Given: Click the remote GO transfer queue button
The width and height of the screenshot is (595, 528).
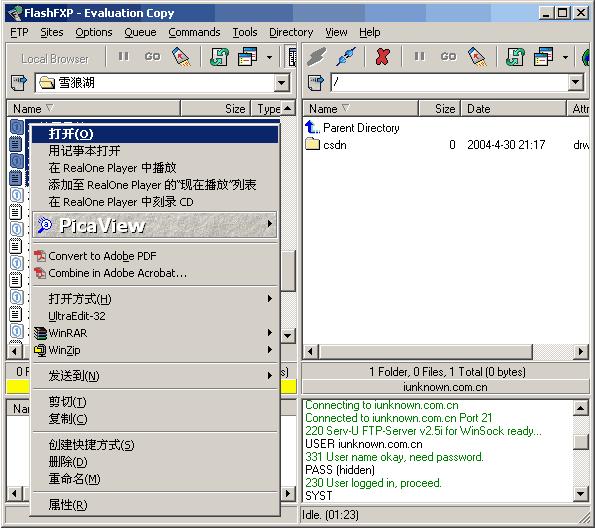Looking at the screenshot, I should pyautogui.click(x=448, y=57).
